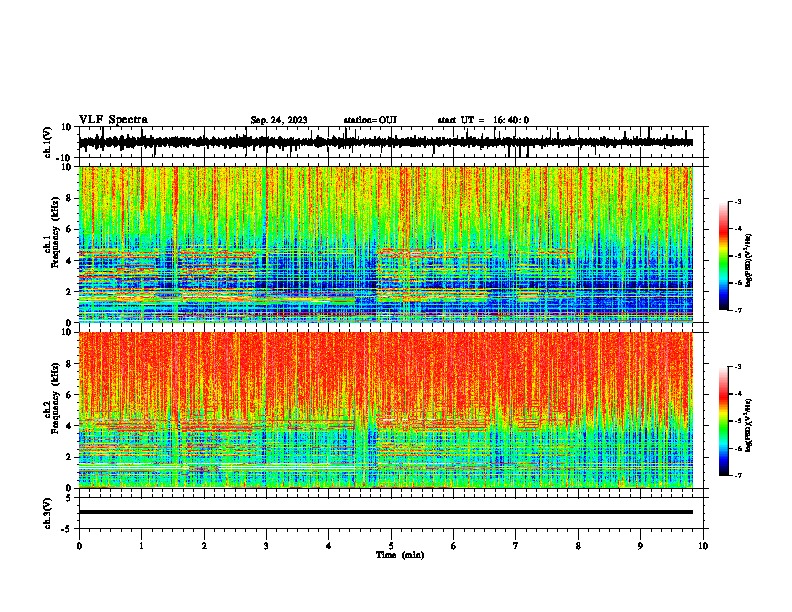Click the "start UT = 16:40:0" label
Viewport: 792px width, 612px height.
tap(483, 120)
